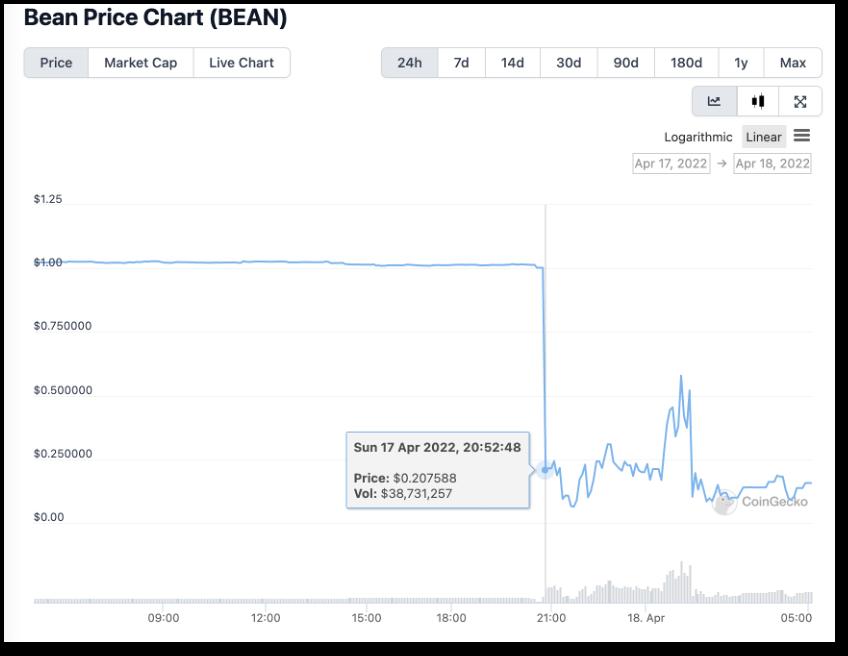Image resolution: width=848 pixels, height=656 pixels.
Task: Edit the Apr 18, 2022 end date
Action: (772, 163)
